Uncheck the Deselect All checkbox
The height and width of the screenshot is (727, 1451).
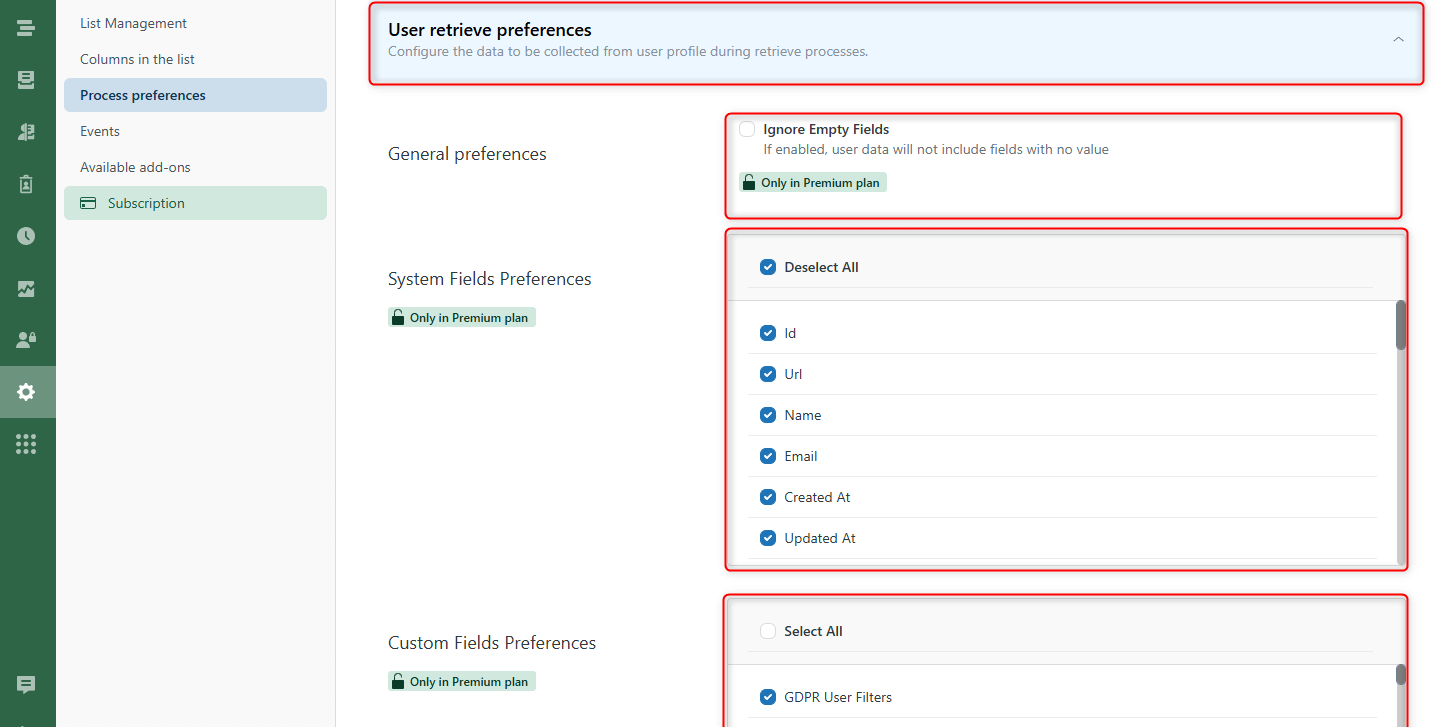click(768, 267)
